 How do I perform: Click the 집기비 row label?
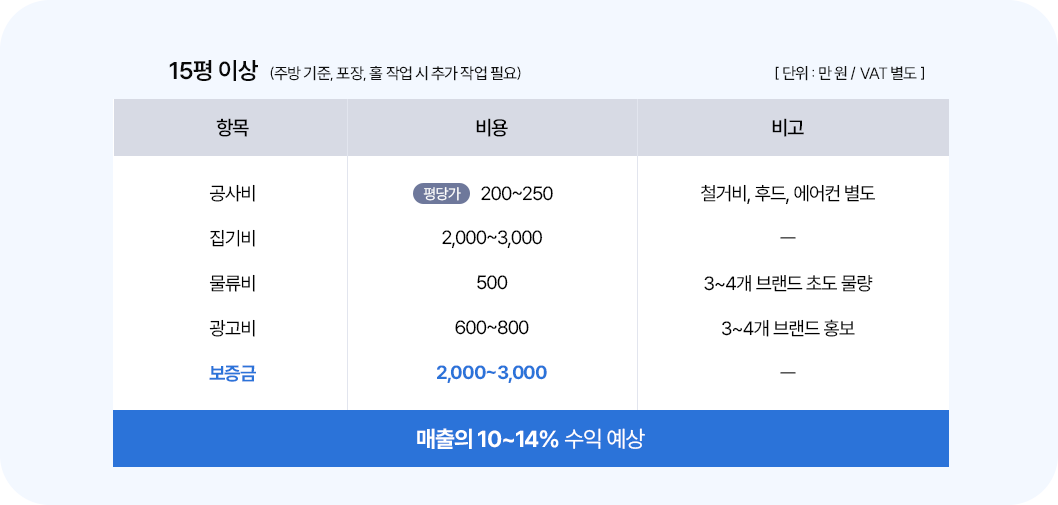(x=232, y=238)
